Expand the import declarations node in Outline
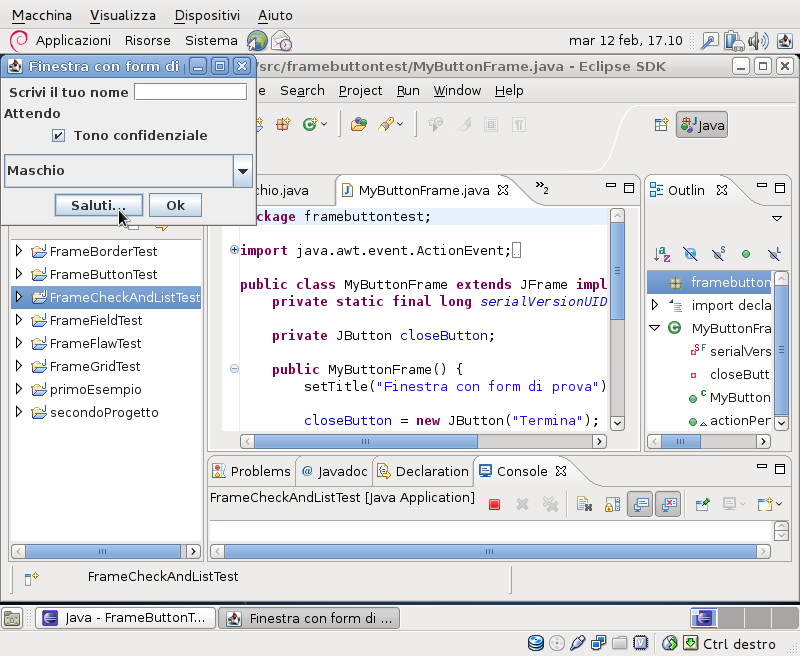 point(655,305)
